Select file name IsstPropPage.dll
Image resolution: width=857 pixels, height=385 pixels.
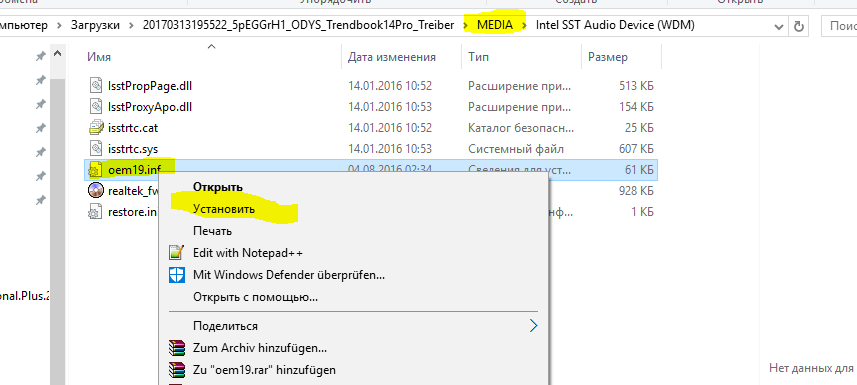coord(150,86)
